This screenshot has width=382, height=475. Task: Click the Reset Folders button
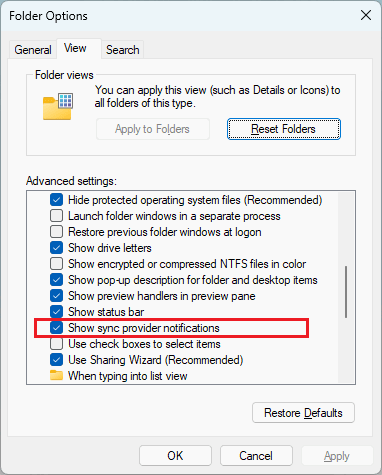(284, 129)
